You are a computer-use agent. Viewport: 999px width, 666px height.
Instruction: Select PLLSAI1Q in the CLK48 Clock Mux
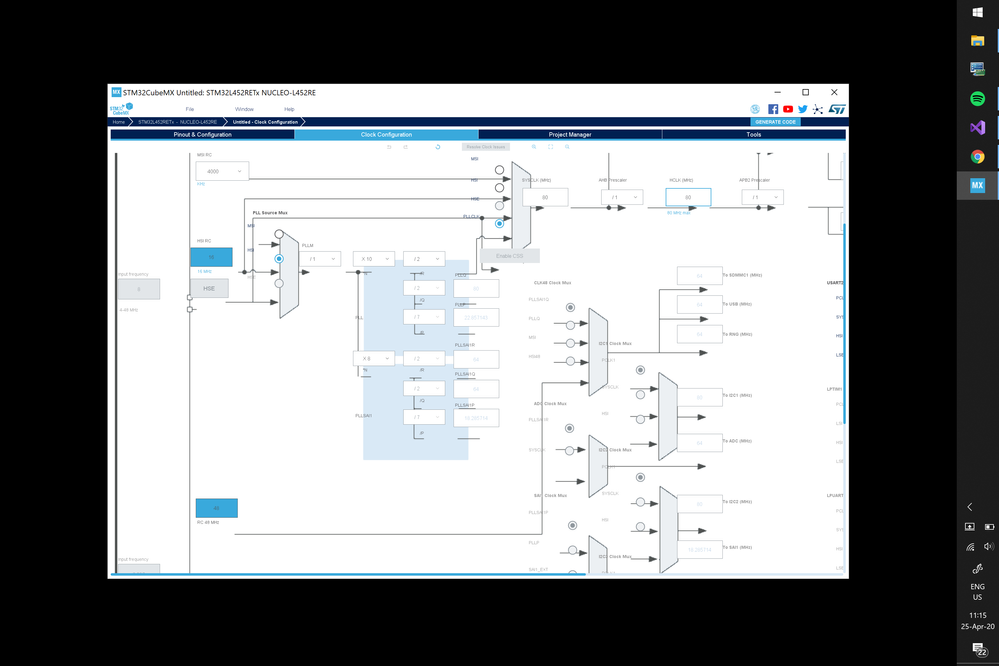point(571,307)
